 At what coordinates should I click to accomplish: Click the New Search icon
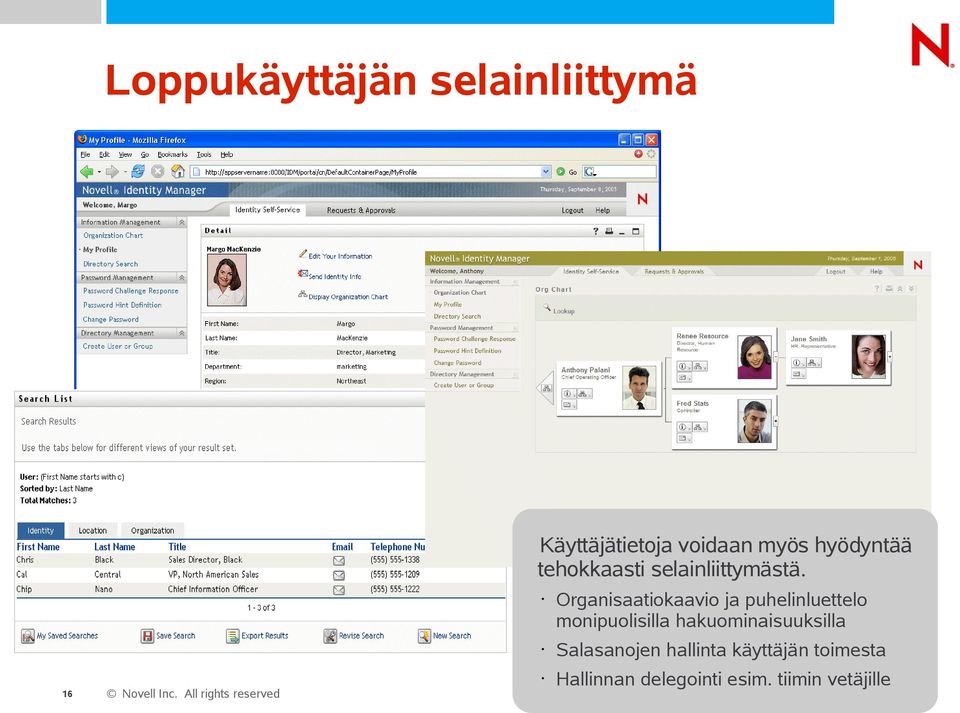pyautogui.click(x=424, y=636)
